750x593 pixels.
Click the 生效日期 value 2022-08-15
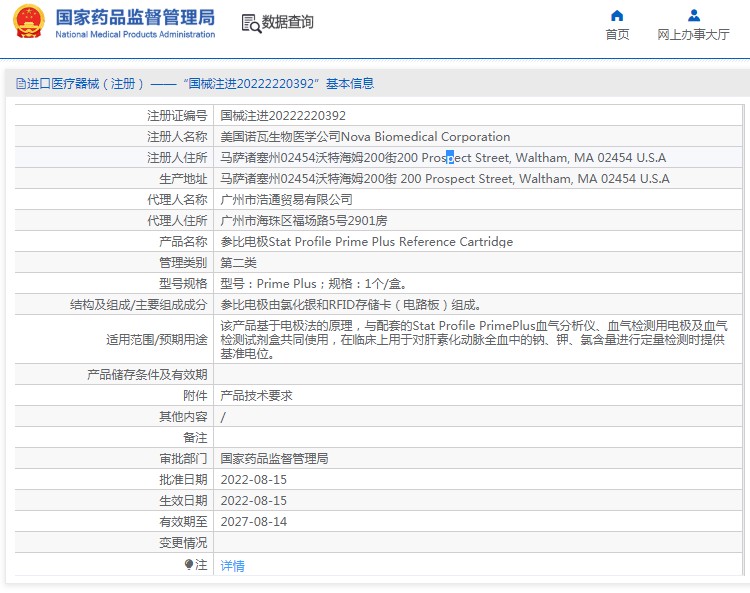254,501
